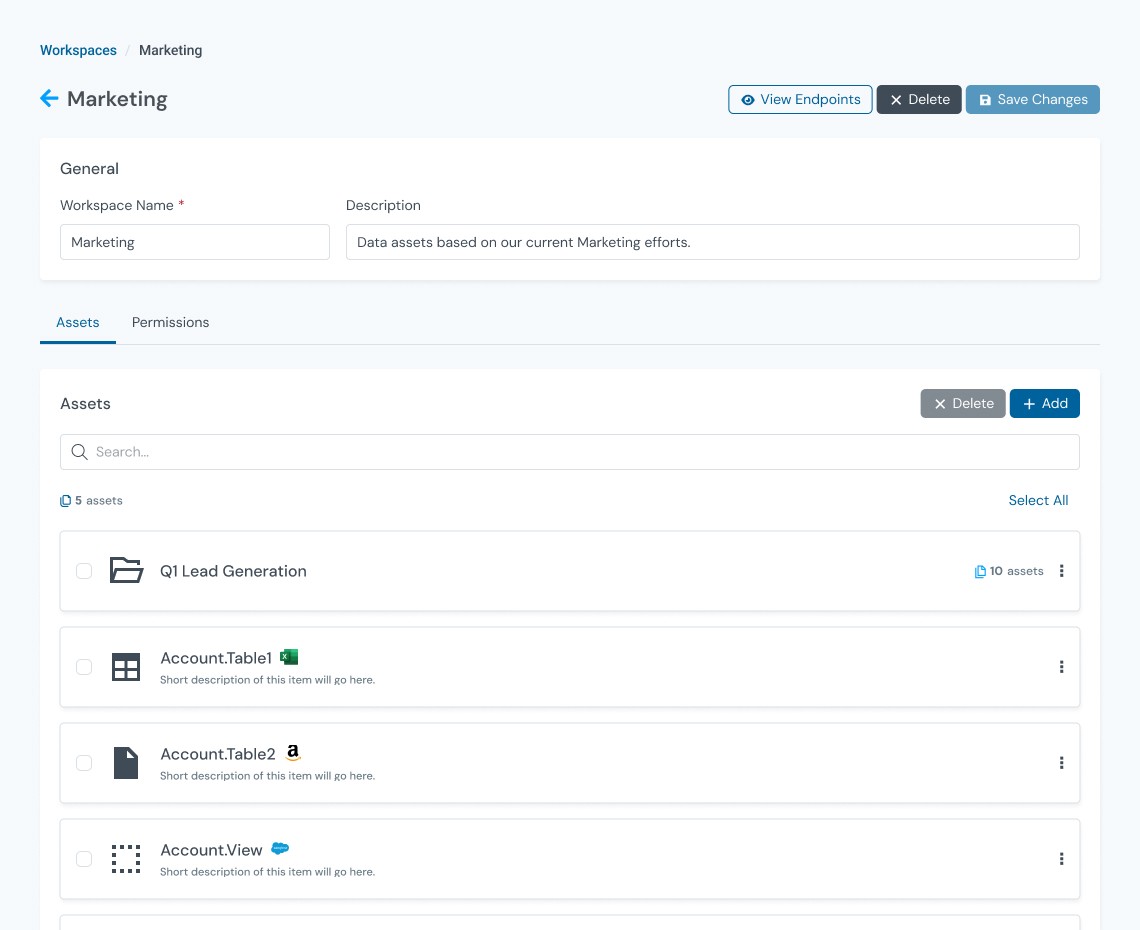Open the Workspaces breadcrumb link
The width and height of the screenshot is (1140, 930).
(x=78, y=50)
